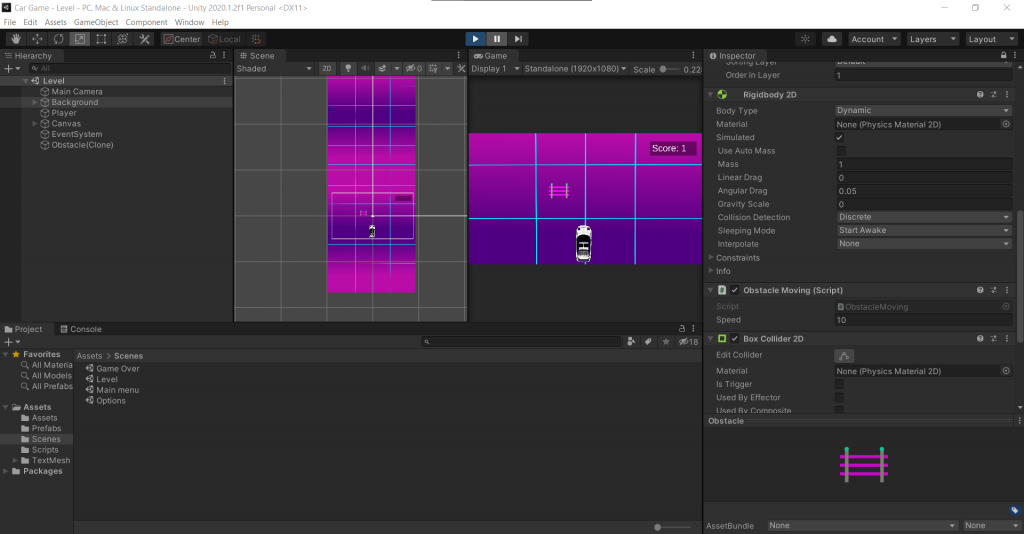
Task: Select the Move tool
Action: (36, 39)
